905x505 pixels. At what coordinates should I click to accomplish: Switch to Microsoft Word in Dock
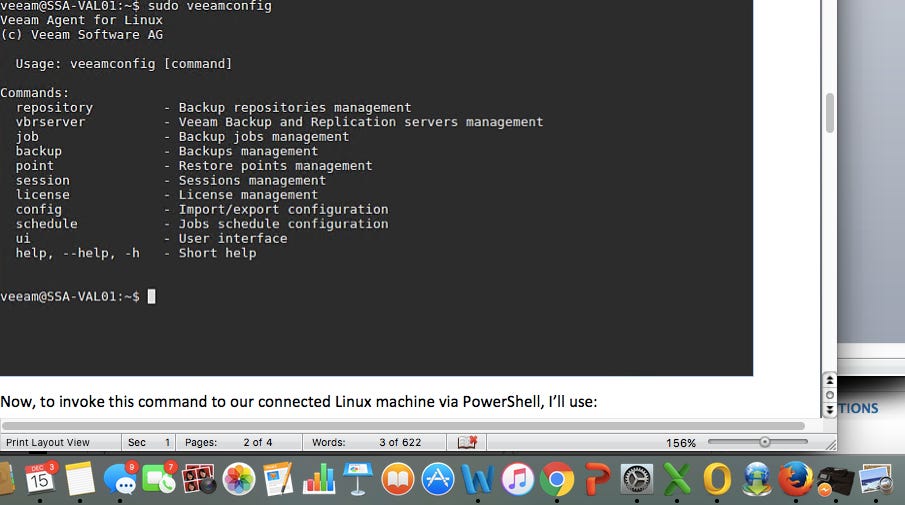tap(477, 479)
